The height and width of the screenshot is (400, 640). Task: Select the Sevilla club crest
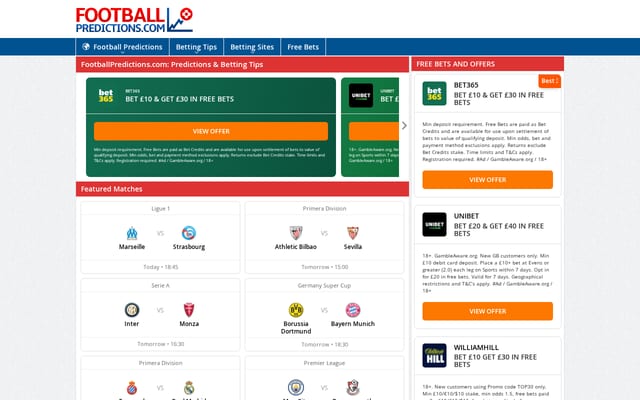(x=353, y=233)
